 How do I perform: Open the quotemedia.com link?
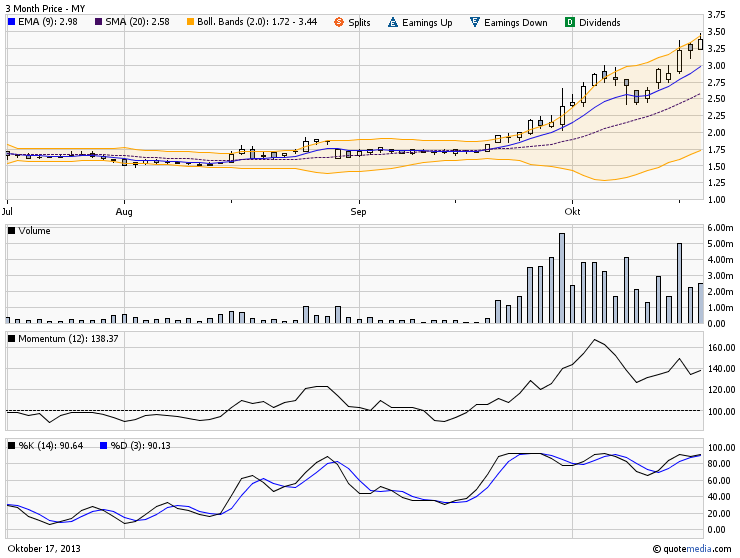697,548
